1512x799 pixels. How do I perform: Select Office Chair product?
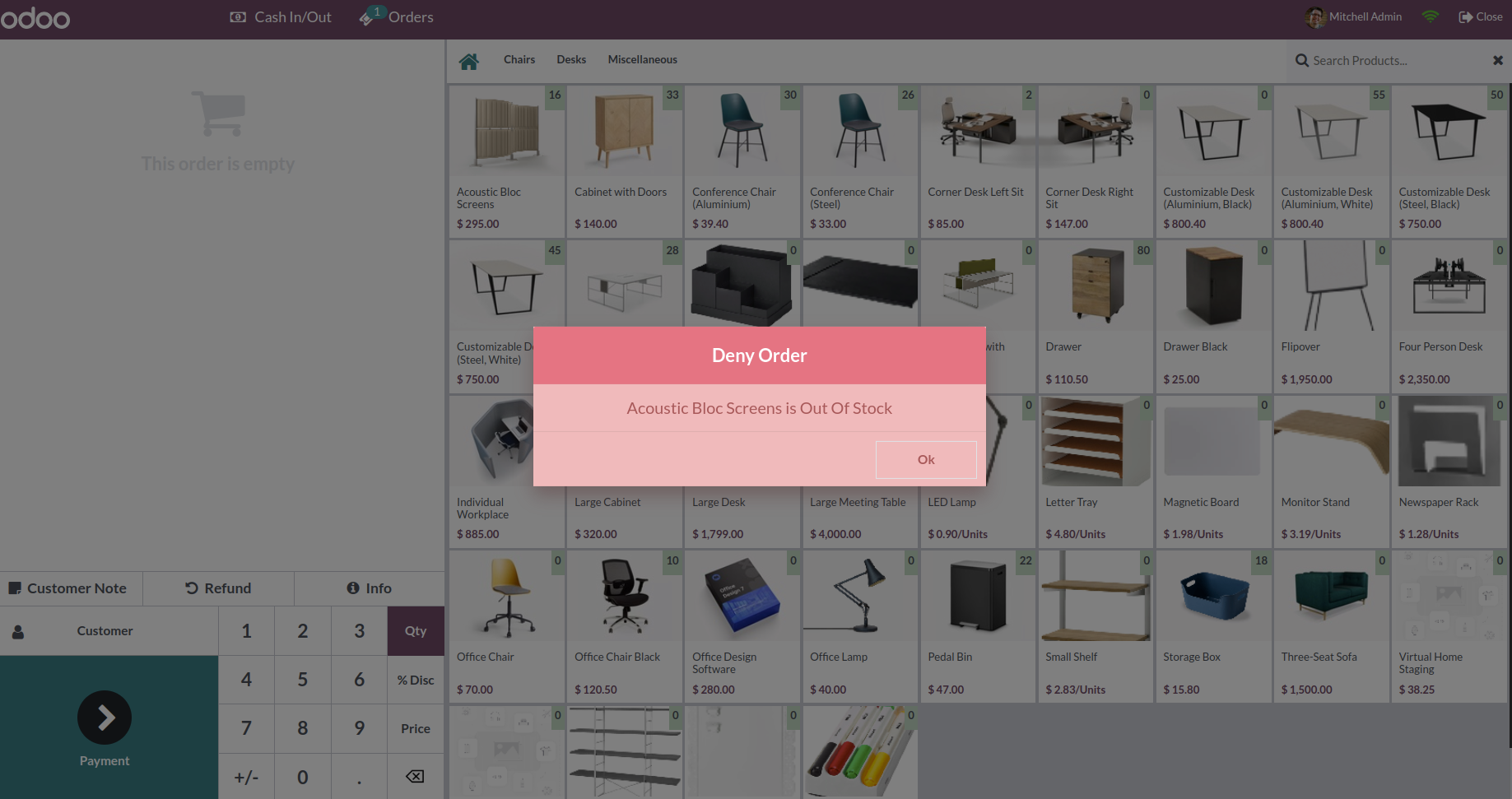pyautogui.click(x=507, y=627)
